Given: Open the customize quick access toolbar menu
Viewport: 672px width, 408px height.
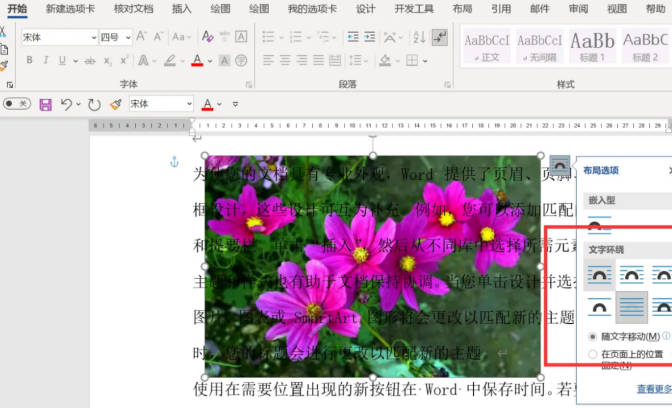Looking at the screenshot, I should (235, 104).
